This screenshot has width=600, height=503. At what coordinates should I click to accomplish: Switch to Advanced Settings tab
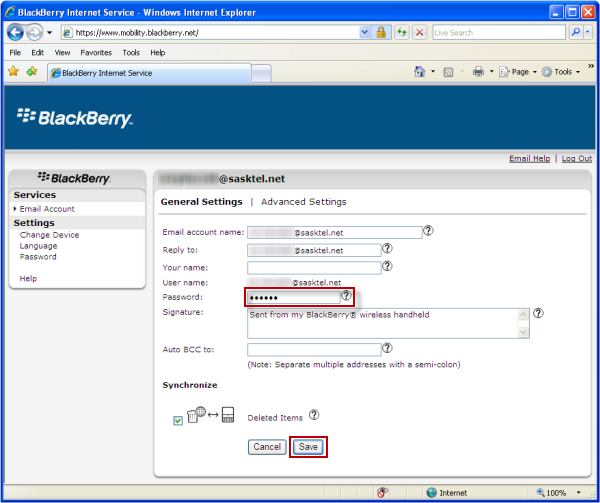point(303,202)
